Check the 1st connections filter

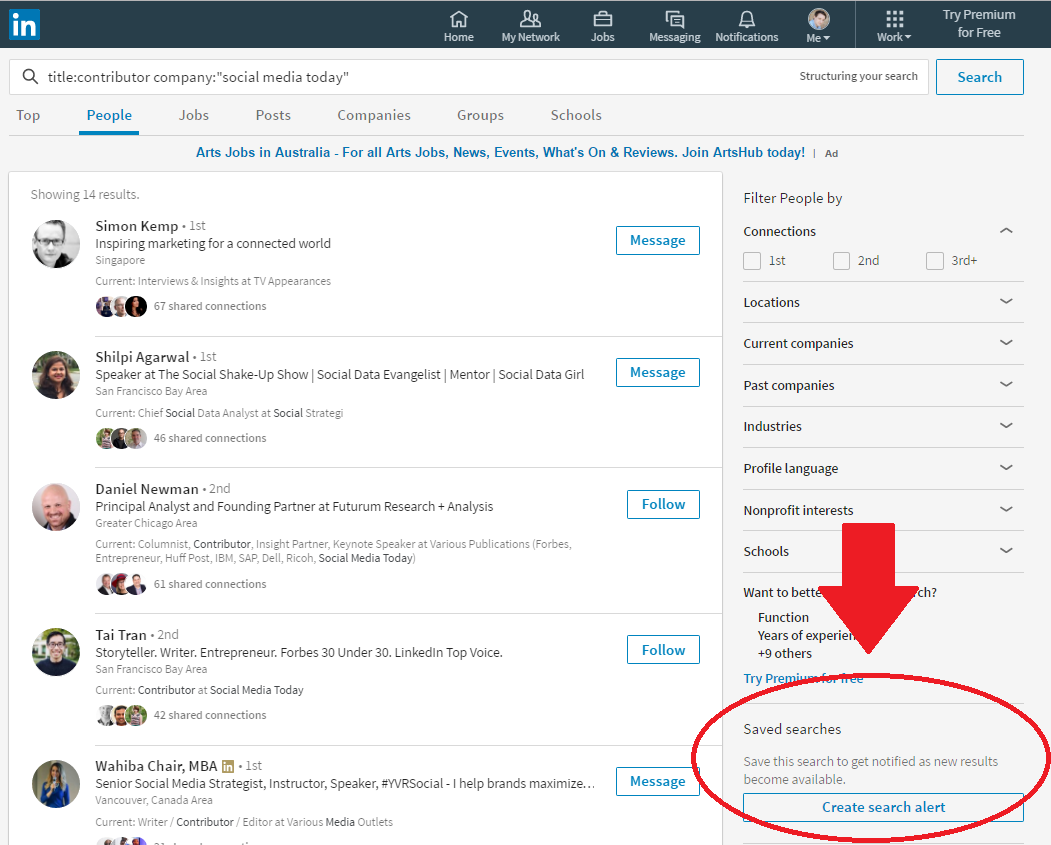(752, 261)
